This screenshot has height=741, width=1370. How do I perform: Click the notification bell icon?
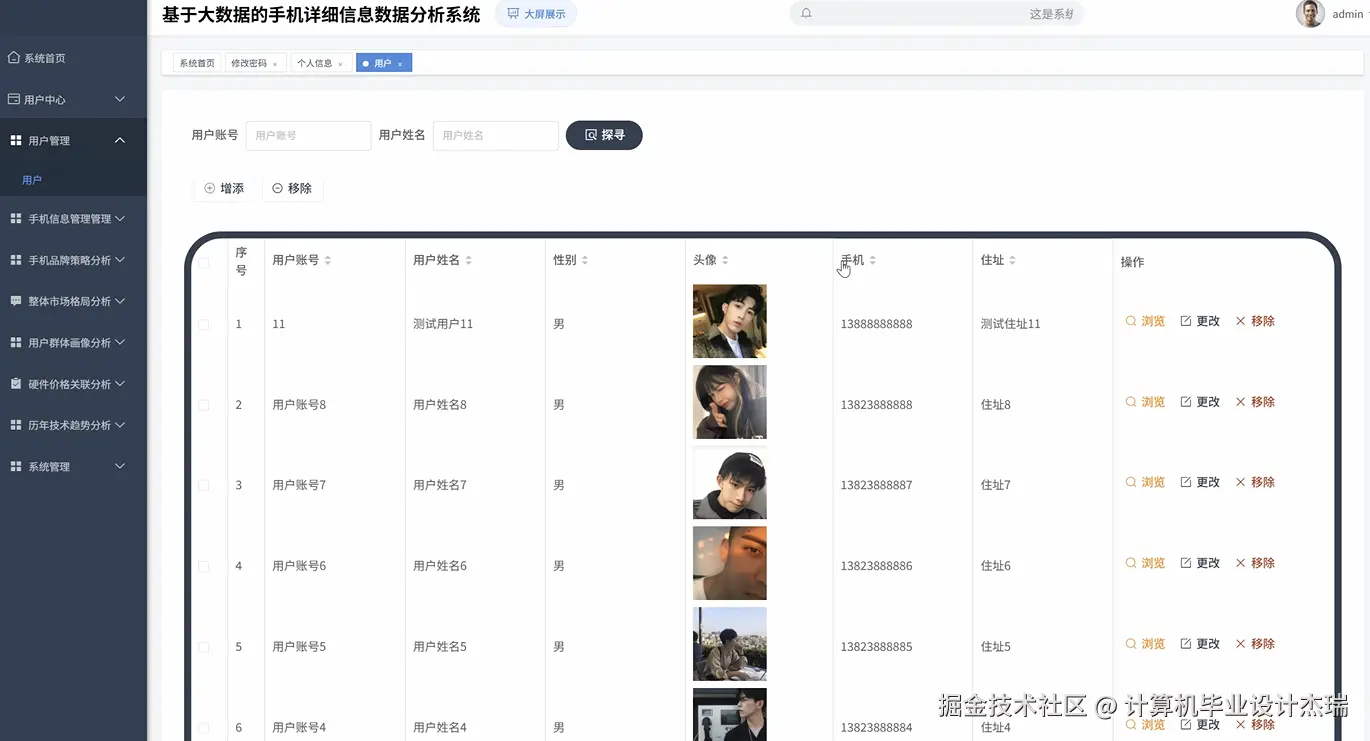(806, 14)
